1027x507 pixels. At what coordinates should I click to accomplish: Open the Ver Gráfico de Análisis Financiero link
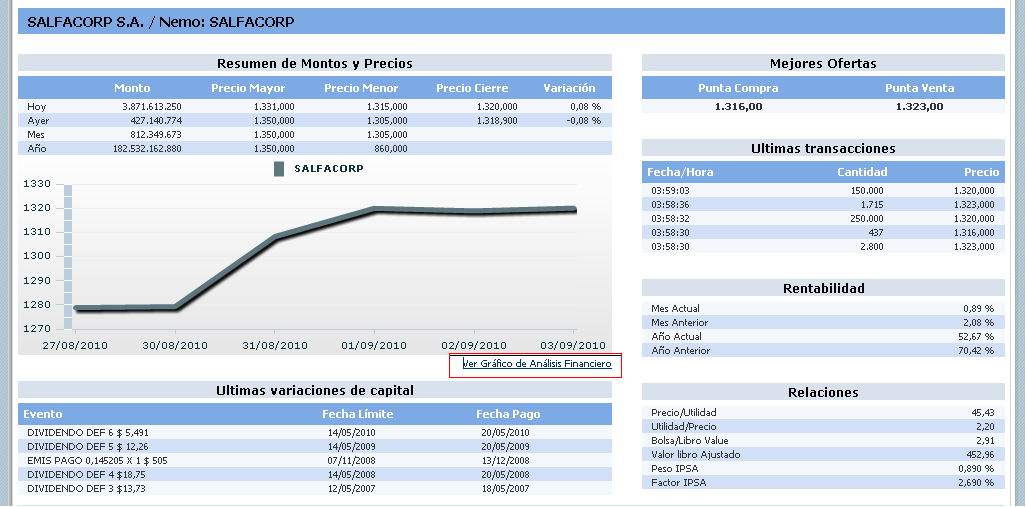point(536,364)
